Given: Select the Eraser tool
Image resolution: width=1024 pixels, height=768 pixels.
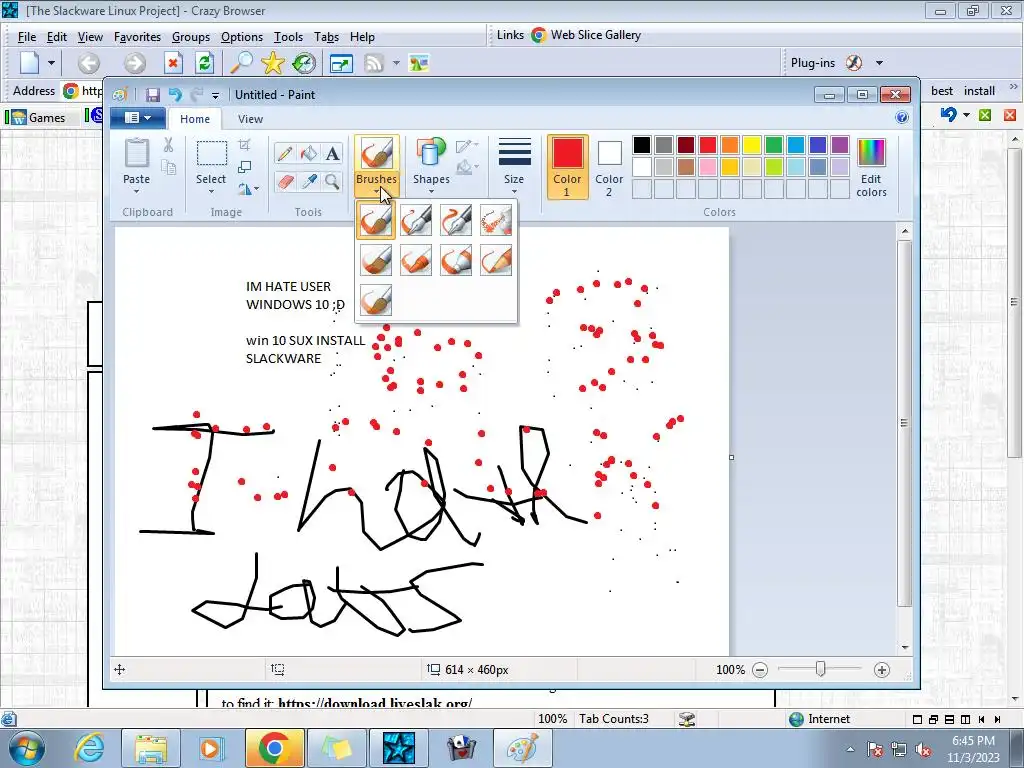Looking at the screenshot, I should point(284,181).
